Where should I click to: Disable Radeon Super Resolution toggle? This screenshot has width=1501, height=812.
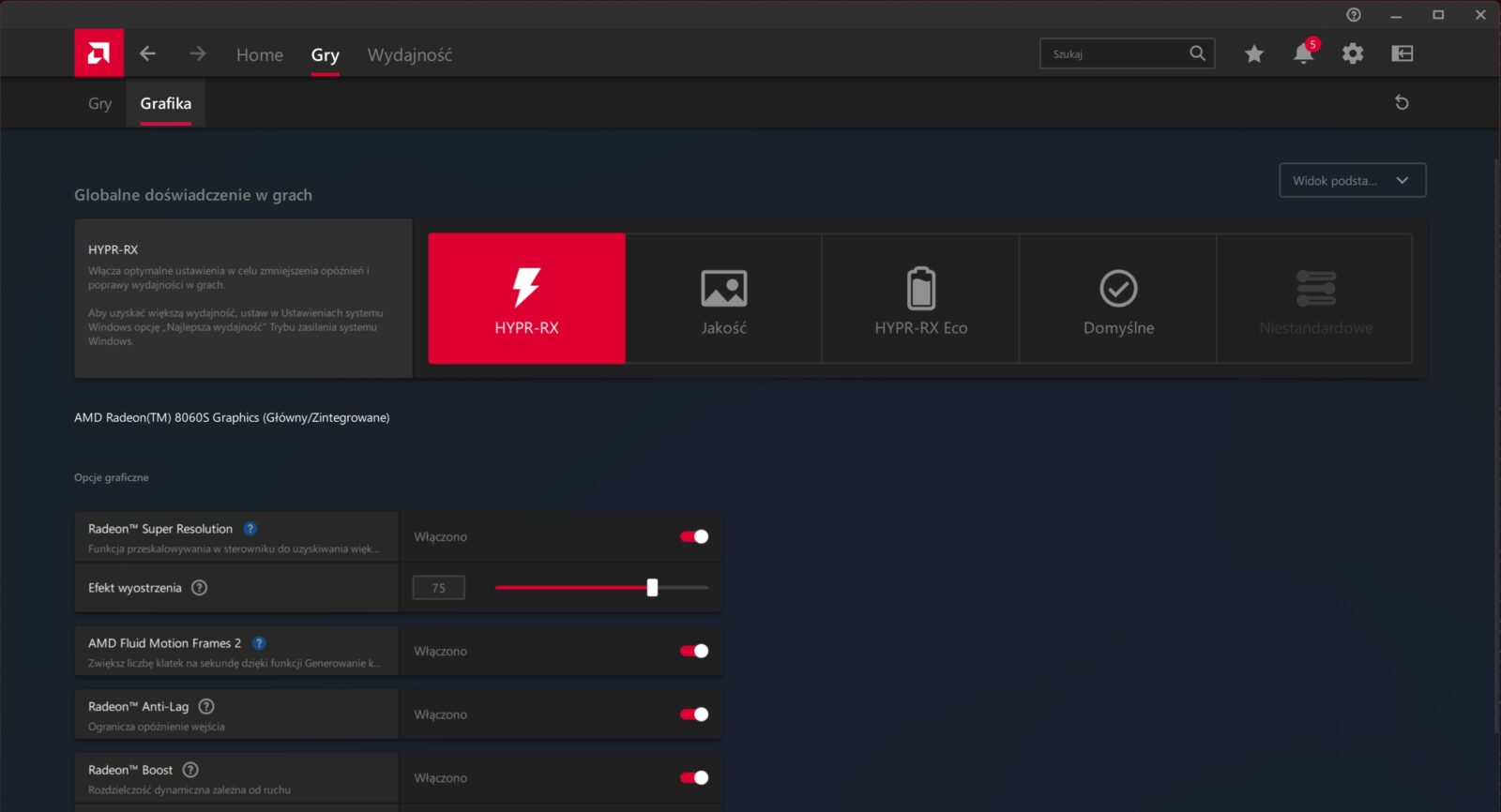tap(694, 536)
